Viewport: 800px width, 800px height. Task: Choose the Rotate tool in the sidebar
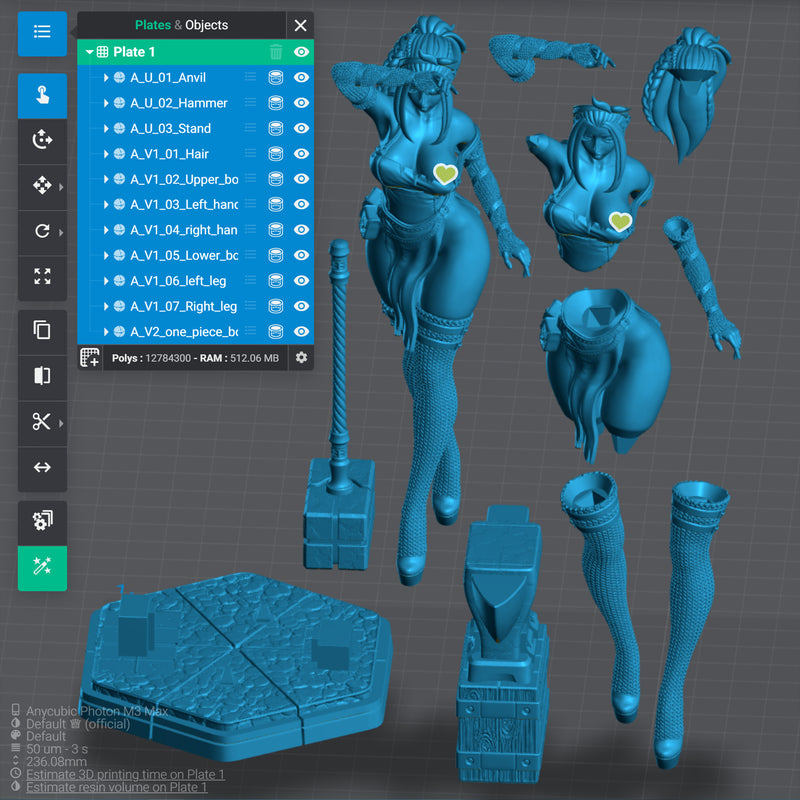click(42, 231)
